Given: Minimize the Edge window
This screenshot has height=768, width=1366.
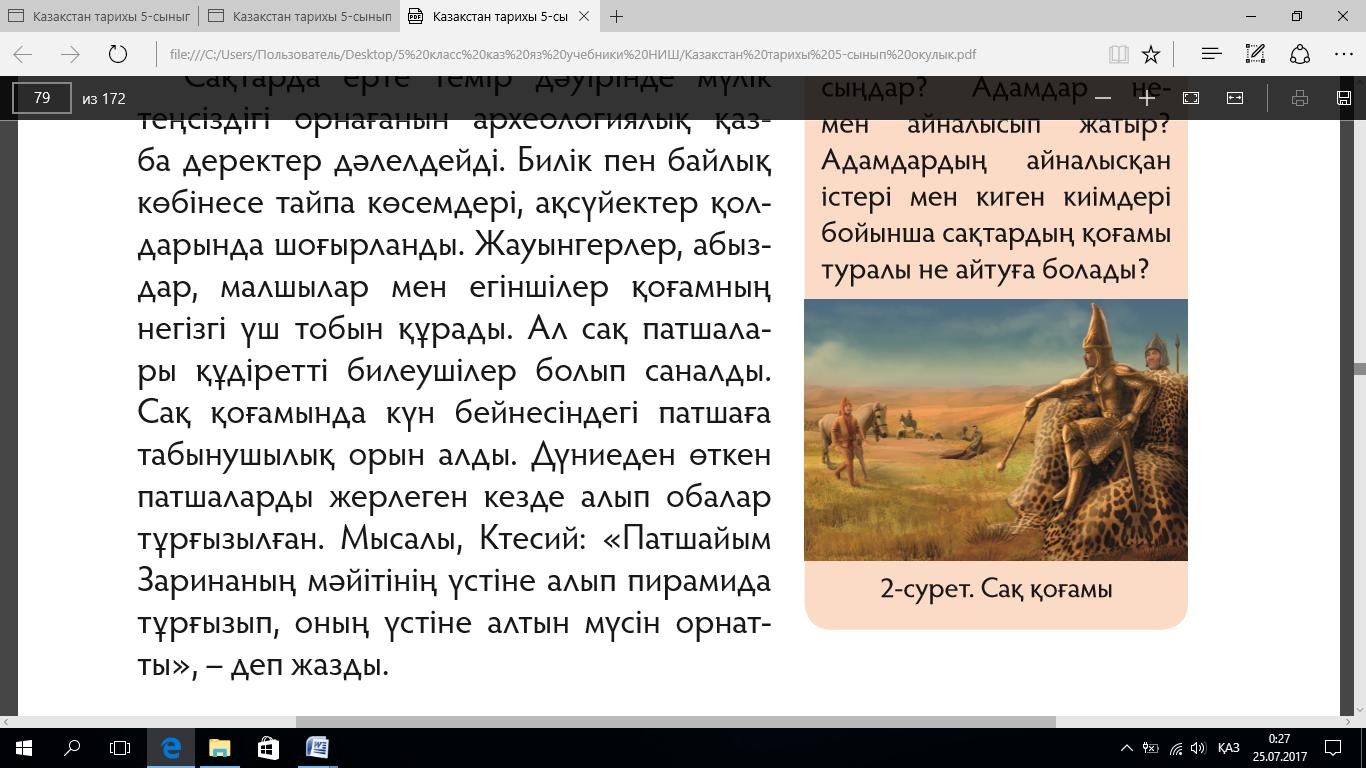Looking at the screenshot, I should 1251,16.
